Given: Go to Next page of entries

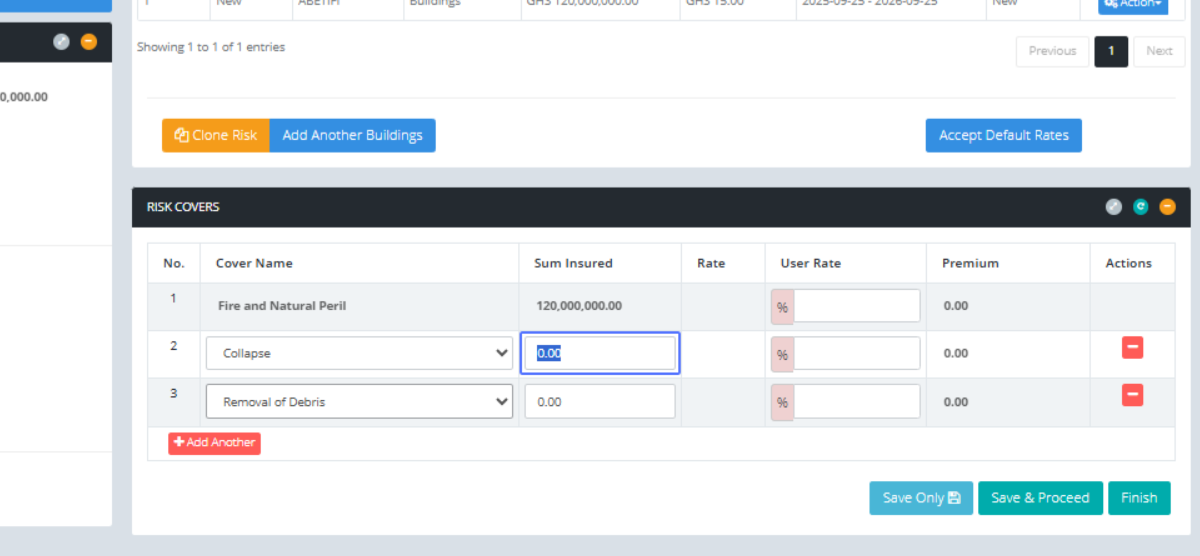Looking at the screenshot, I should [x=1159, y=51].
